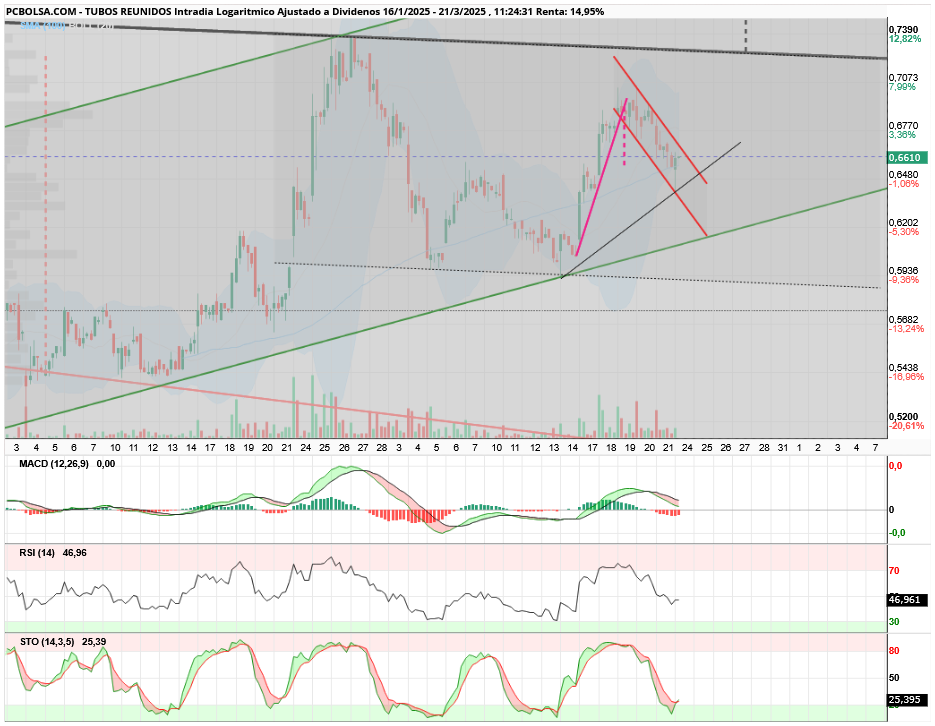The image size is (935, 726).
Task: Click the 12,82% percentage label
Action: click(905, 39)
